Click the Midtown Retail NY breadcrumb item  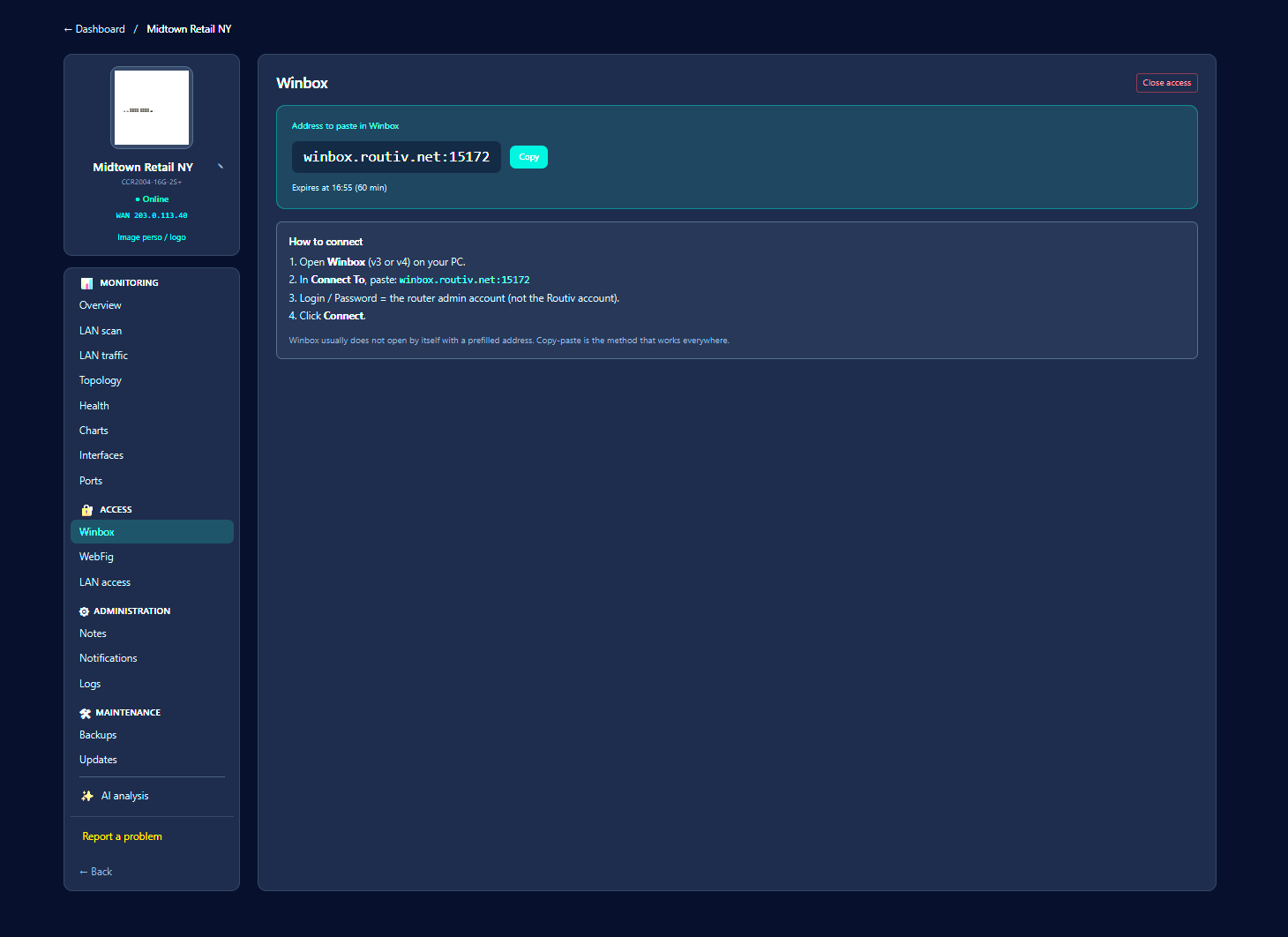click(189, 29)
